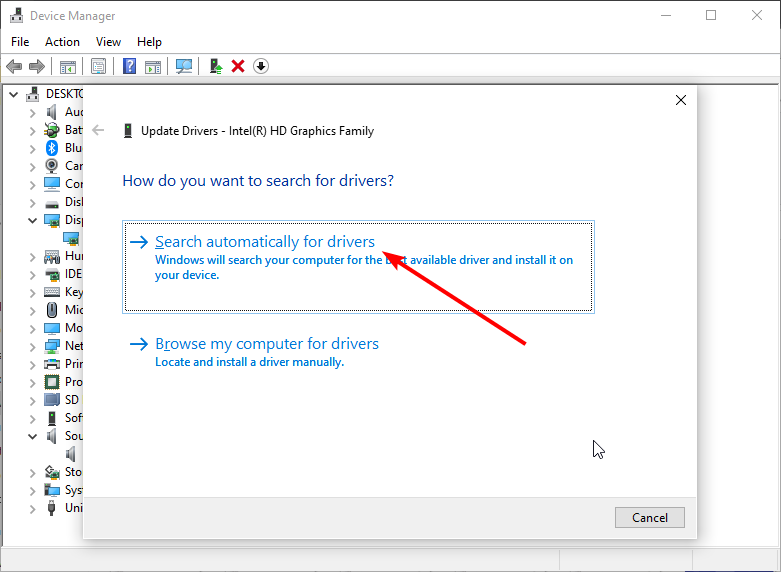Click the red X Uninstall device icon

(238, 66)
